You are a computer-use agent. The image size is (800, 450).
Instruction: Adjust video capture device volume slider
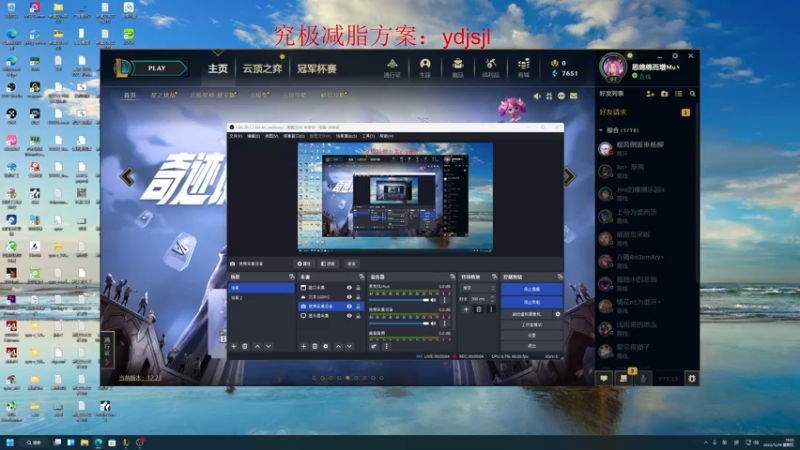point(399,323)
